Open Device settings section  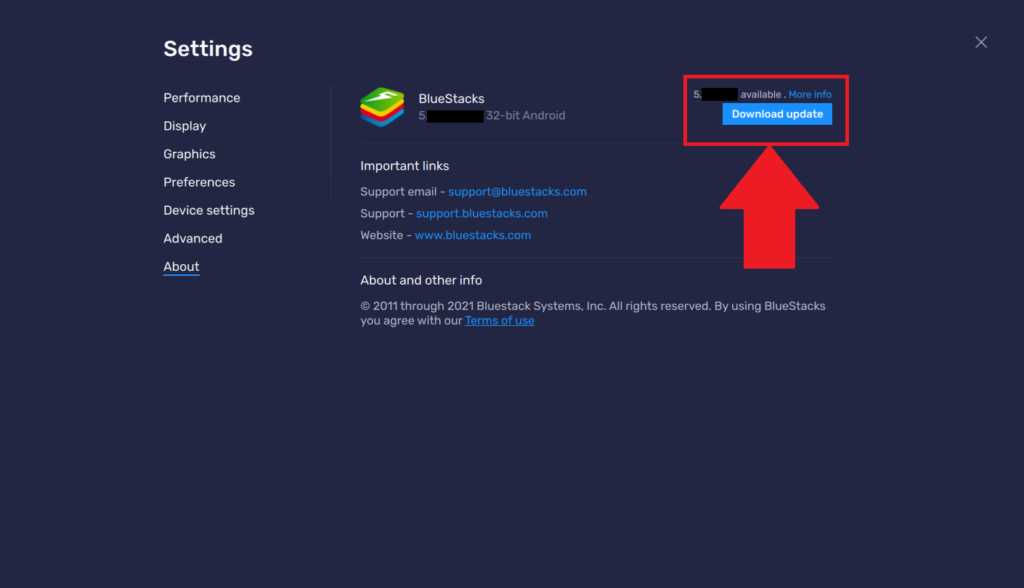(x=209, y=210)
